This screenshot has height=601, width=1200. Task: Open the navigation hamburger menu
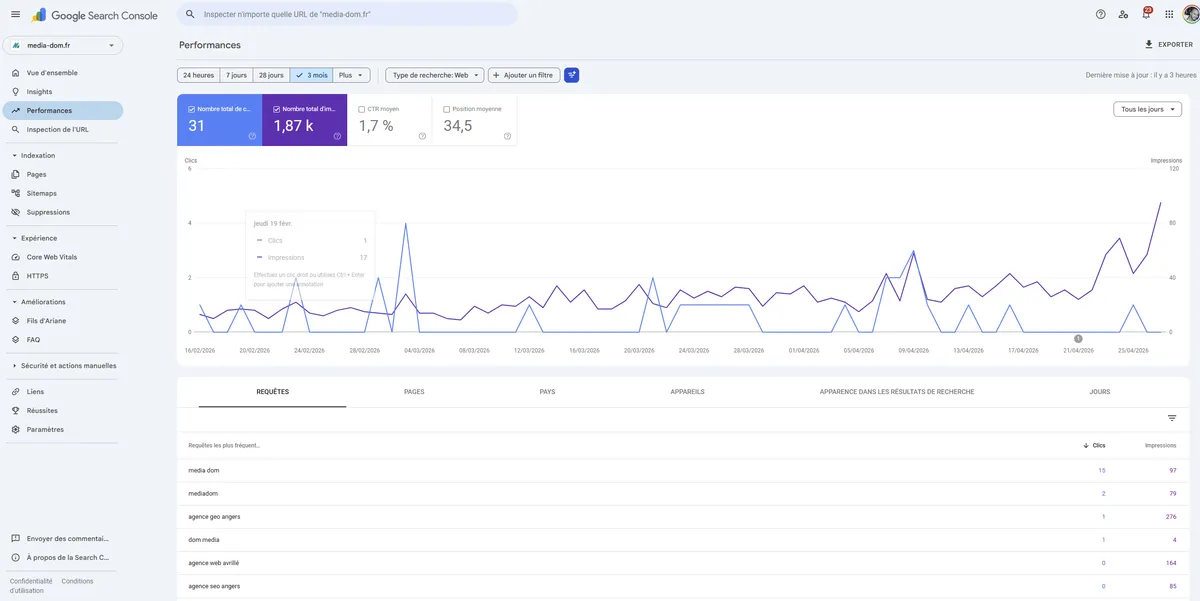(x=15, y=14)
